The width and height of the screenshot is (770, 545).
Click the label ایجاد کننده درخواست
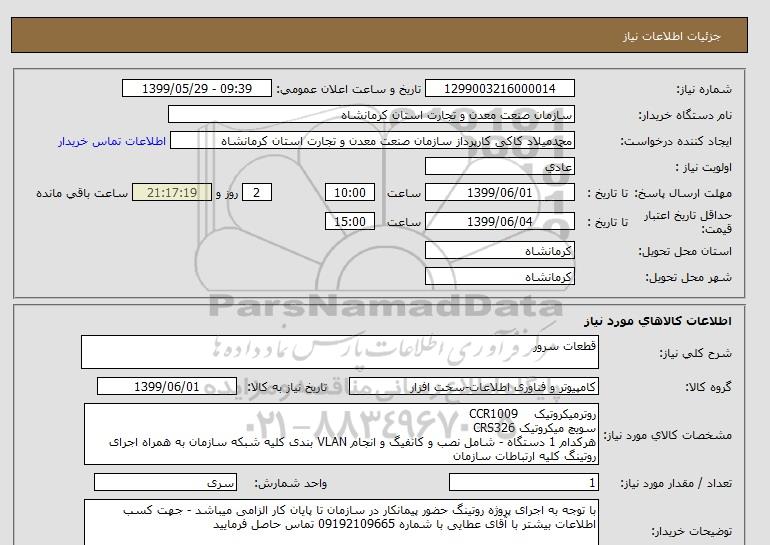pyautogui.click(x=676, y=141)
